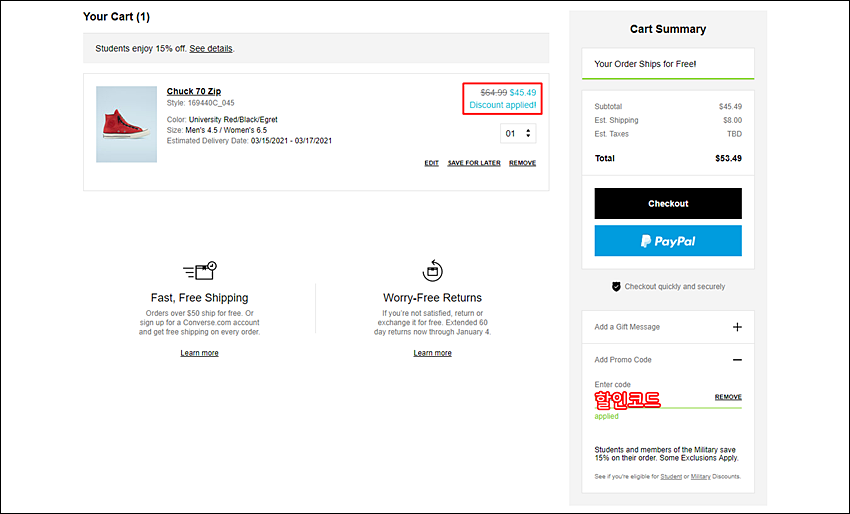This screenshot has width=850, height=514.
Task: Open Learn more under Worry-Free Returns
Action: point(432,353)
